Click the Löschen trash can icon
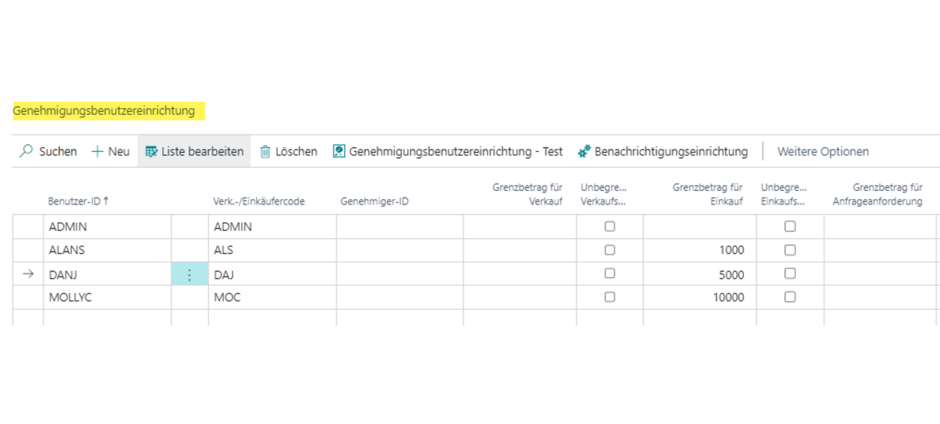Screen dimensions: 940x424 click(265, 152)
